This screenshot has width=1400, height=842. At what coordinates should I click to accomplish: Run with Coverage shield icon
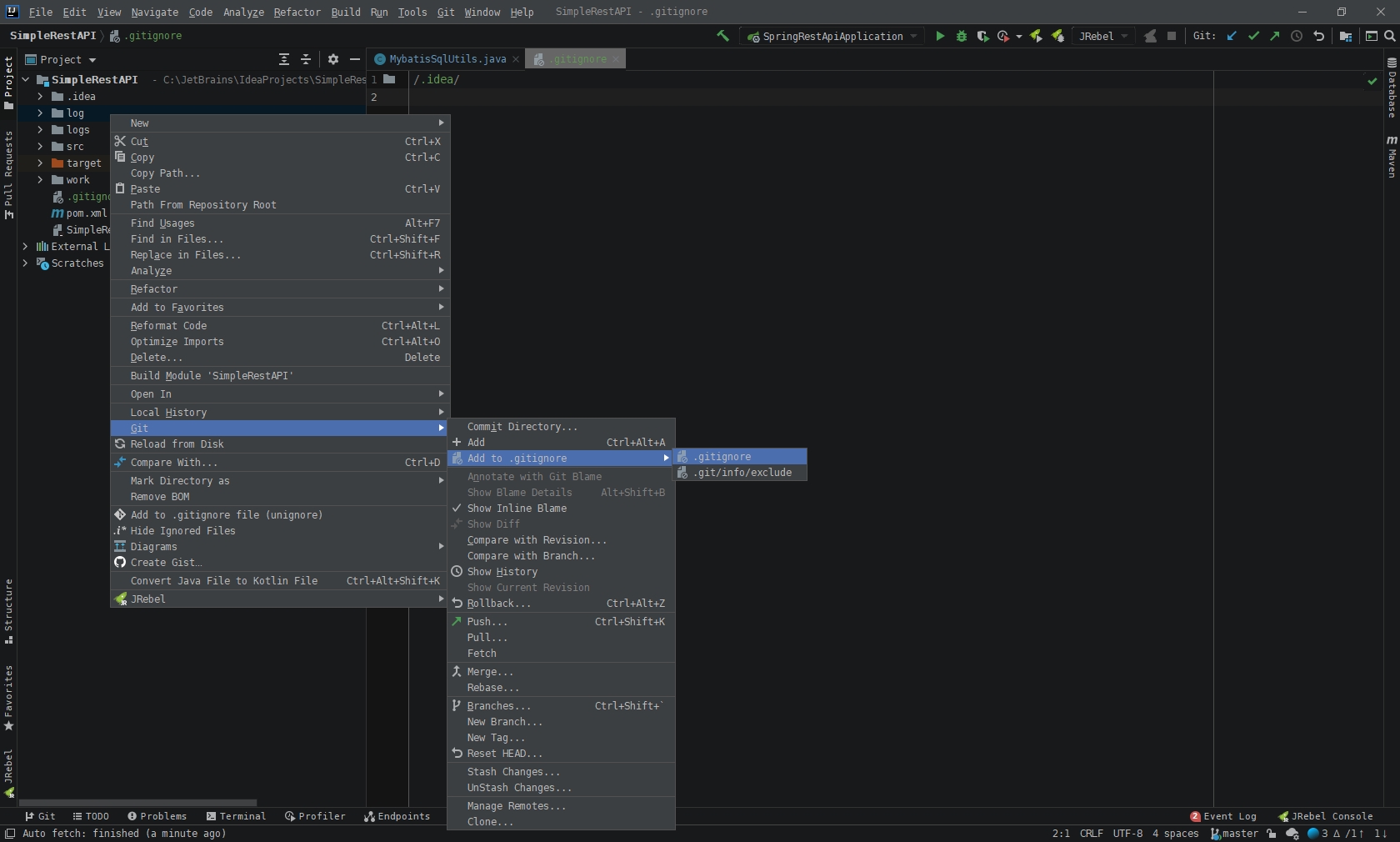point(982,36)
